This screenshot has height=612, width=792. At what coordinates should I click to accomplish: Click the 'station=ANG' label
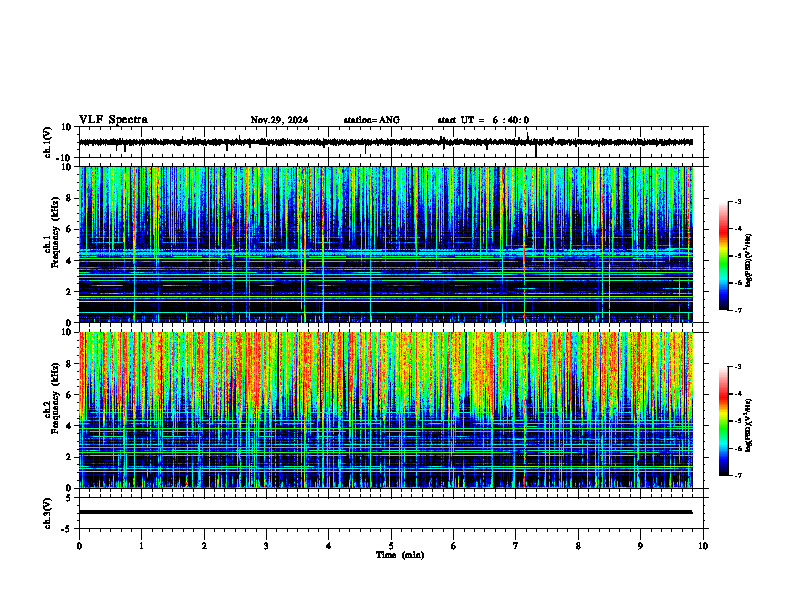(371, 120)
